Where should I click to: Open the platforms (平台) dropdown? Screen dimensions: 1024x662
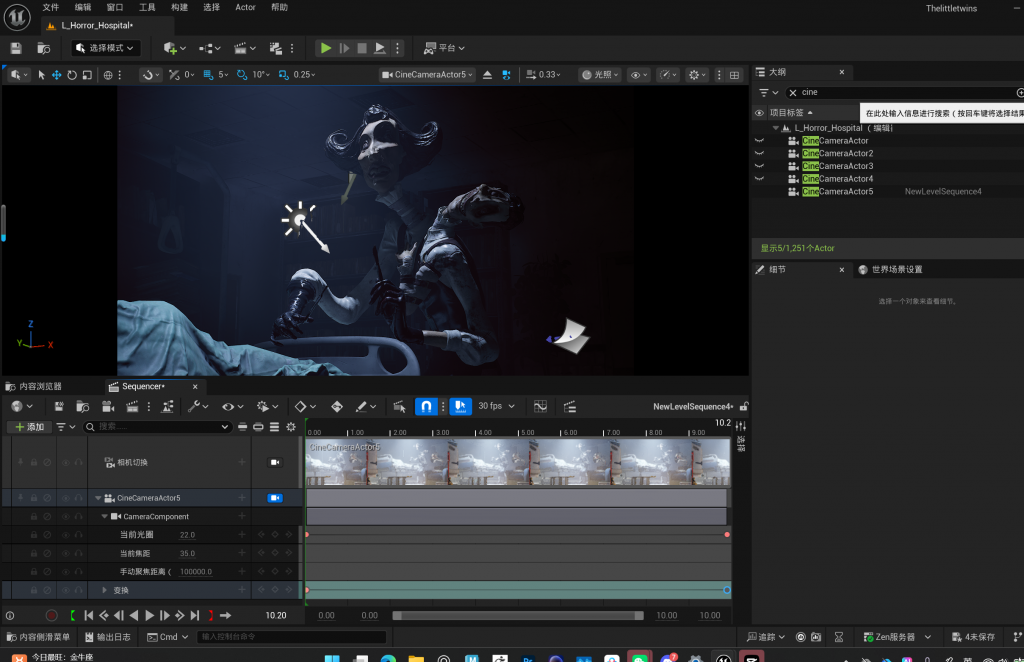pos(444,48)
